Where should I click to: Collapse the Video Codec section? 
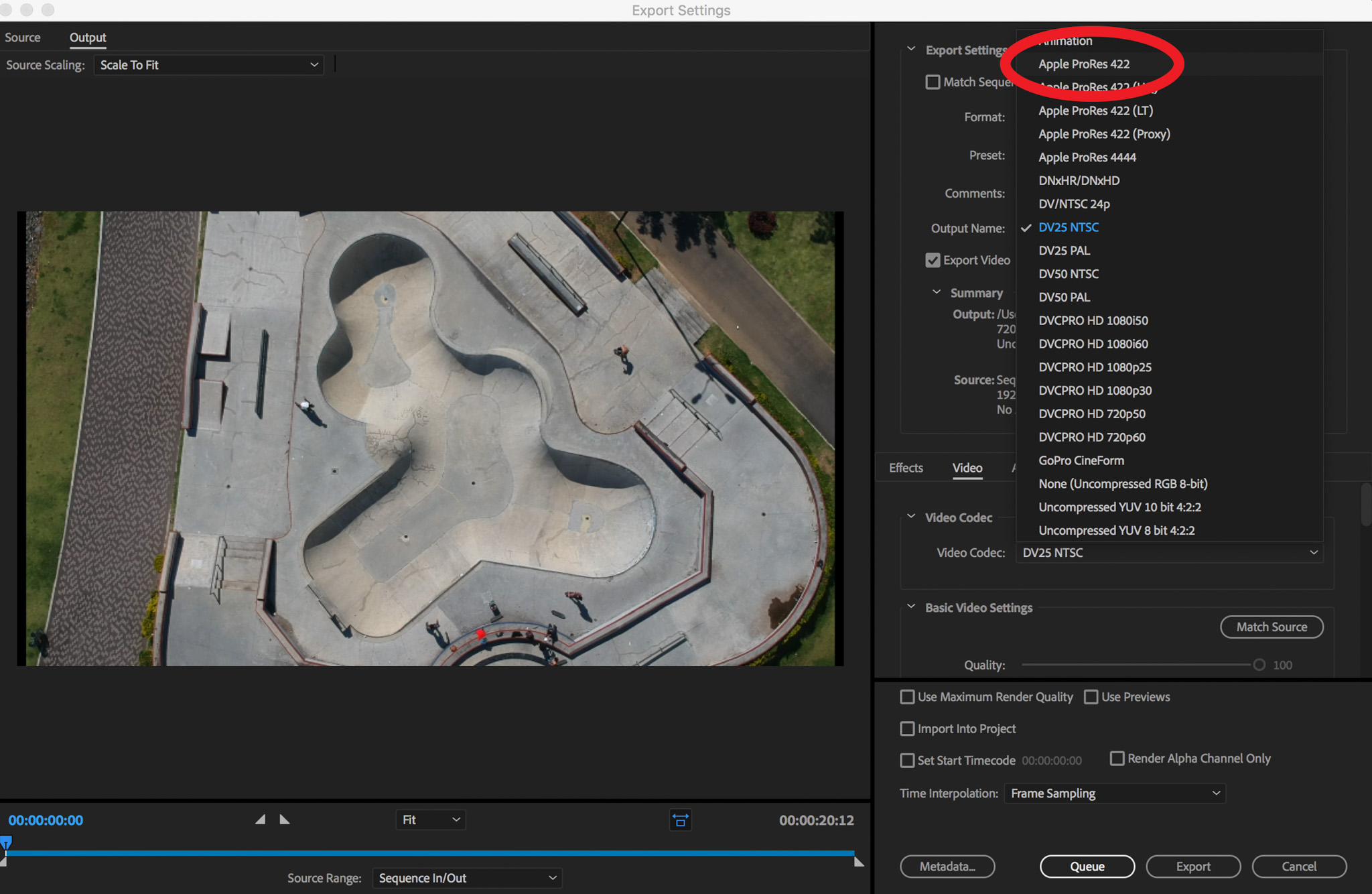click(x=911, y=517)
